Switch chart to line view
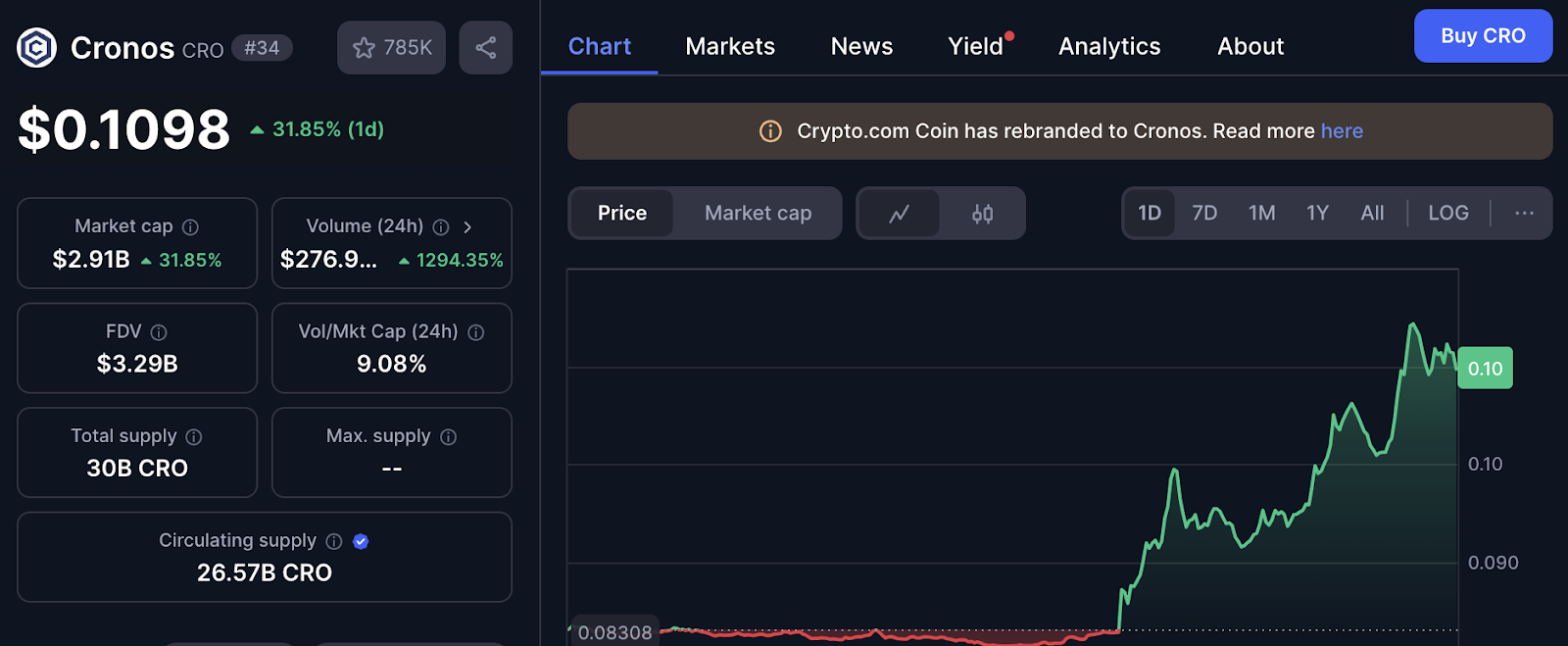 pyautogui.click(x=899, y=214)
